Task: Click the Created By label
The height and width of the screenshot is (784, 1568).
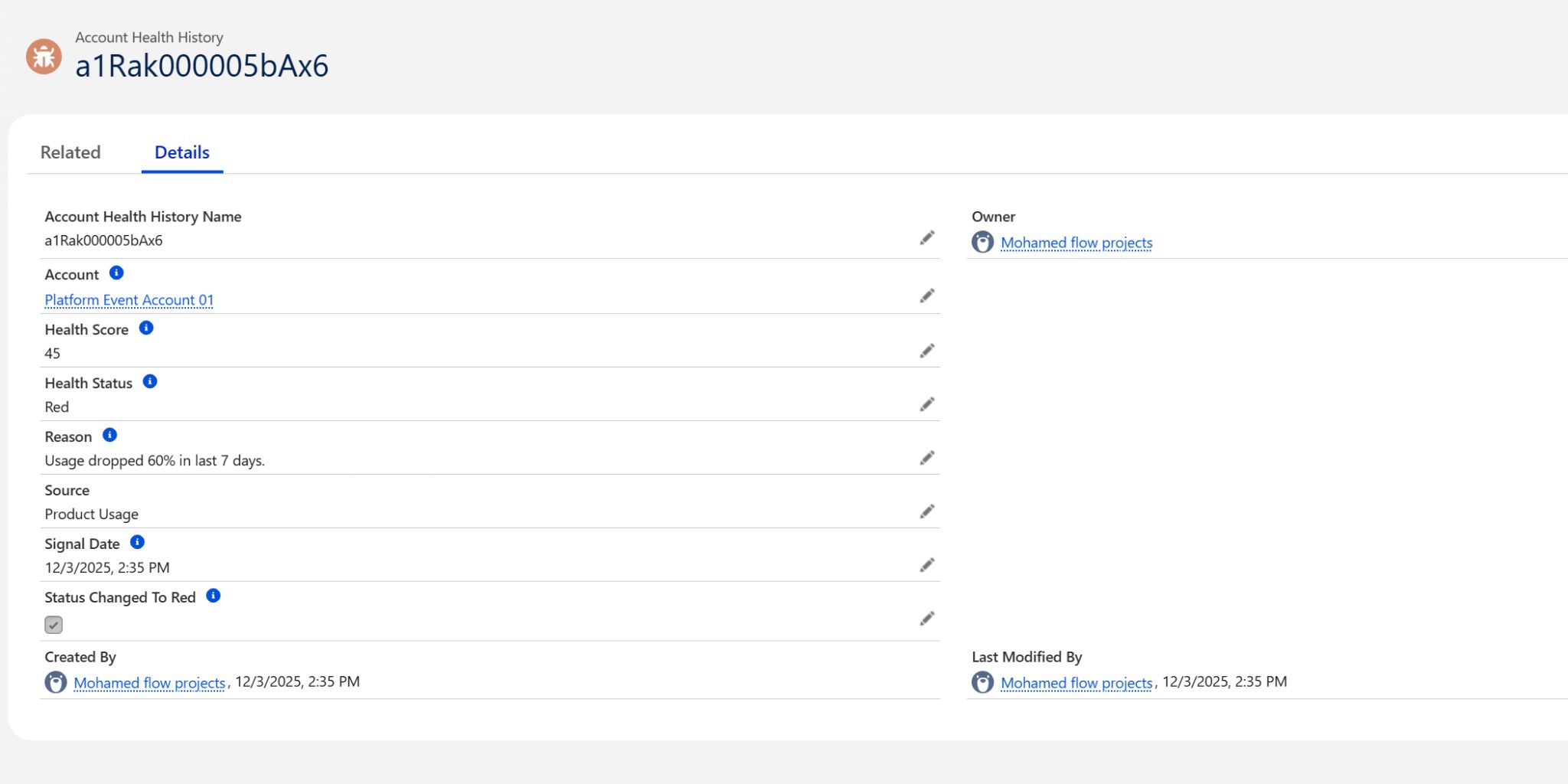Action: point(80,657)
